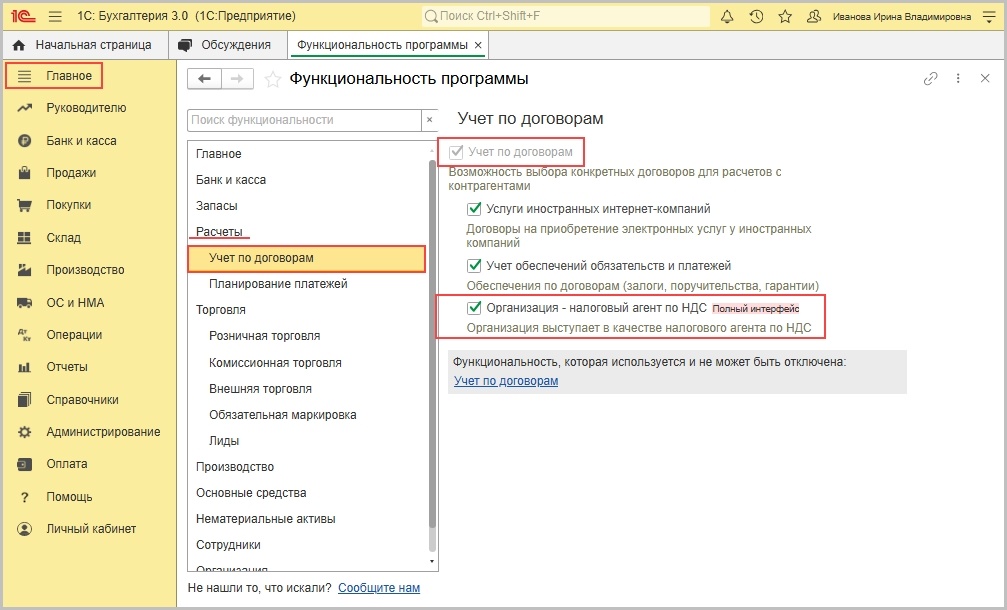This screenshot has height=610, width=1007.
Task: Uncheck Организация - налоговый агент по НДС
Action: (x=474, y=308)
